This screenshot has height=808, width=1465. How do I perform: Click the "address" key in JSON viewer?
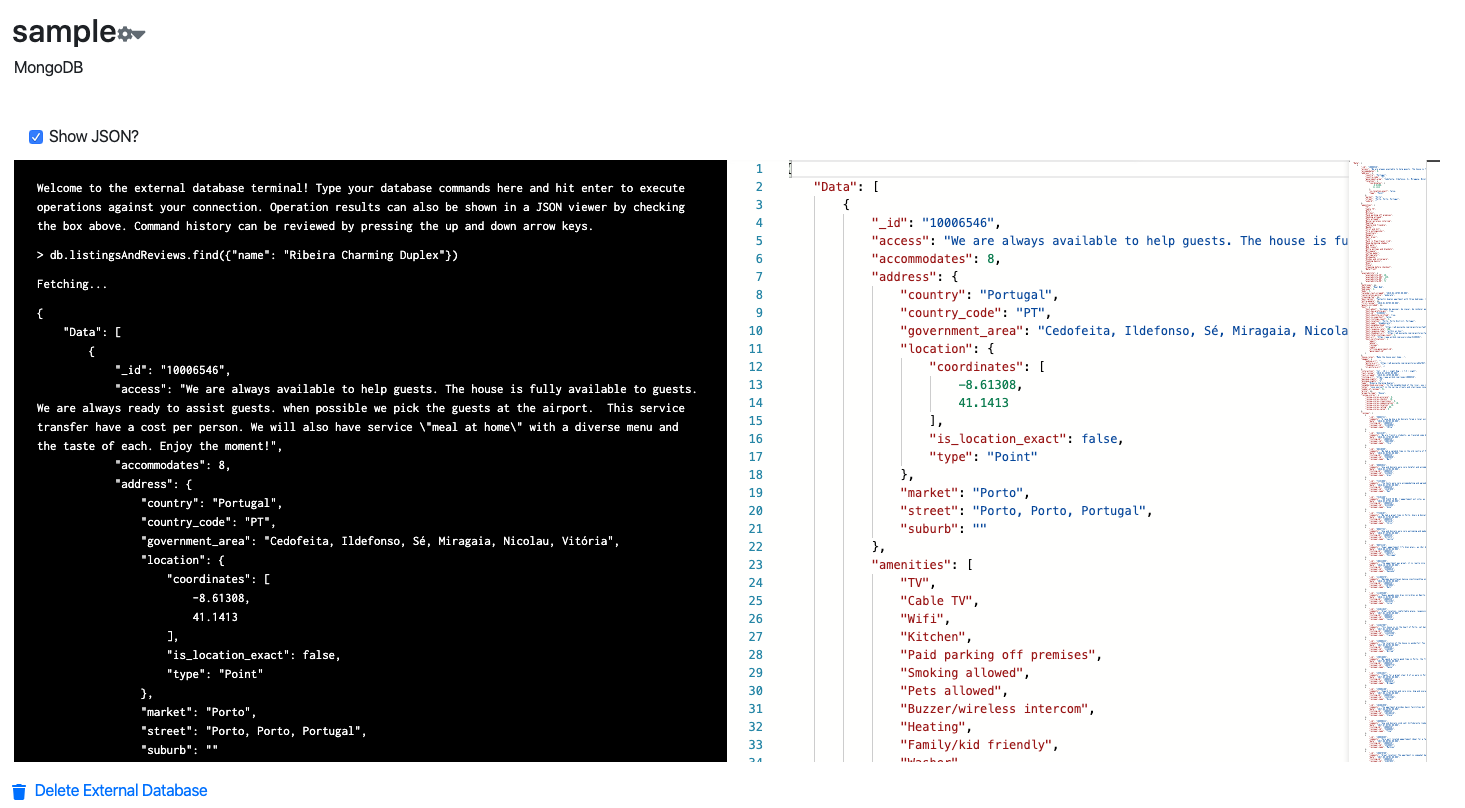(904, 277)
